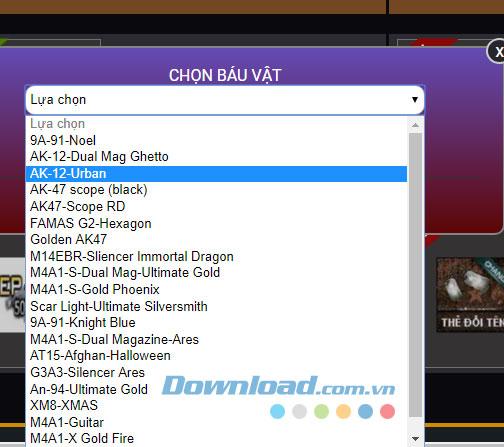Select AK-47 scope (black) item

[216, 190]
